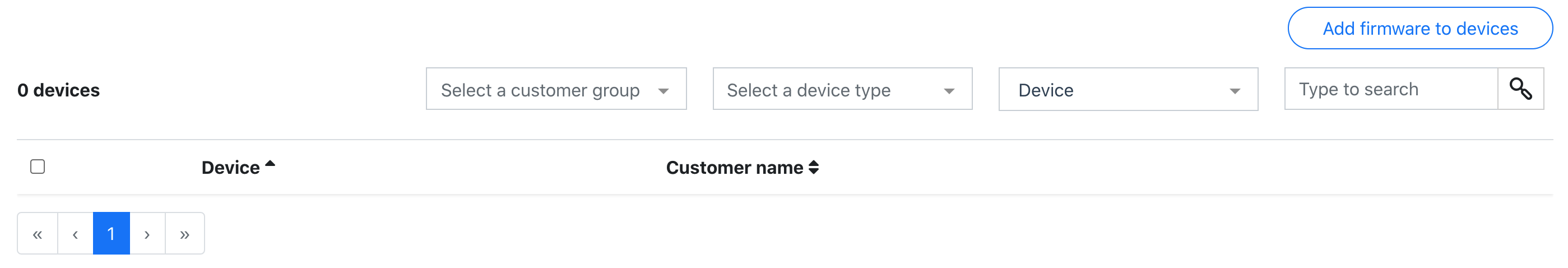Sort table by Device column header
Image resolution: width=1568 pixels, height=268 pixels.
pyautogui.click(x=231, y=168)
